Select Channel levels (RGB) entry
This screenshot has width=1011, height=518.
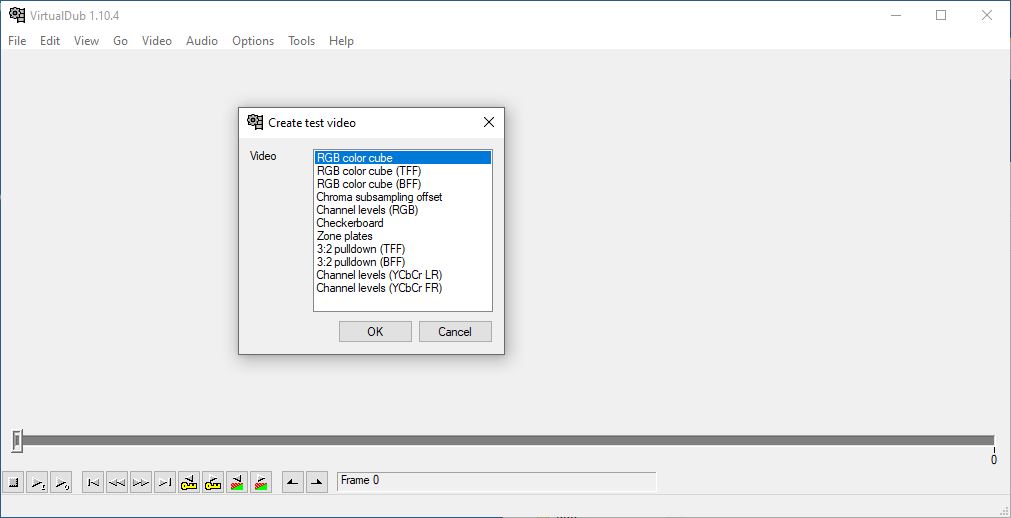tap(403, 210)
